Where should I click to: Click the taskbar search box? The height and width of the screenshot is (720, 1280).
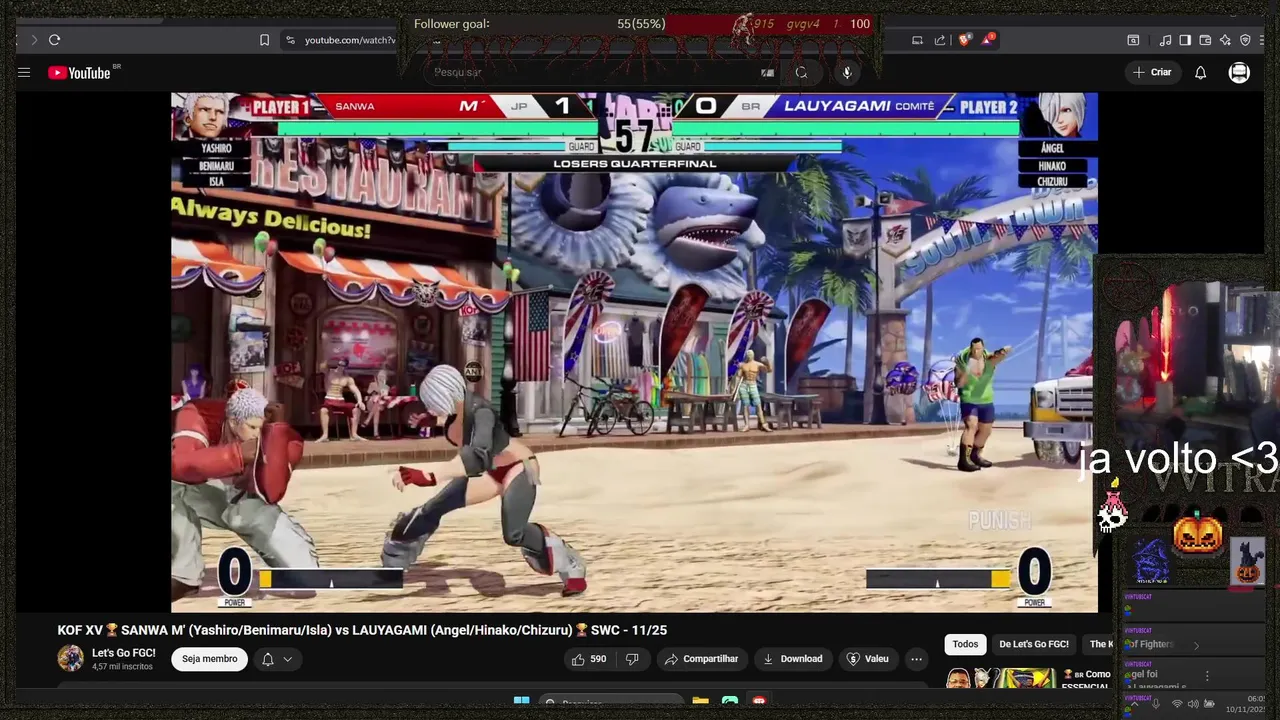tap(610, 701)
